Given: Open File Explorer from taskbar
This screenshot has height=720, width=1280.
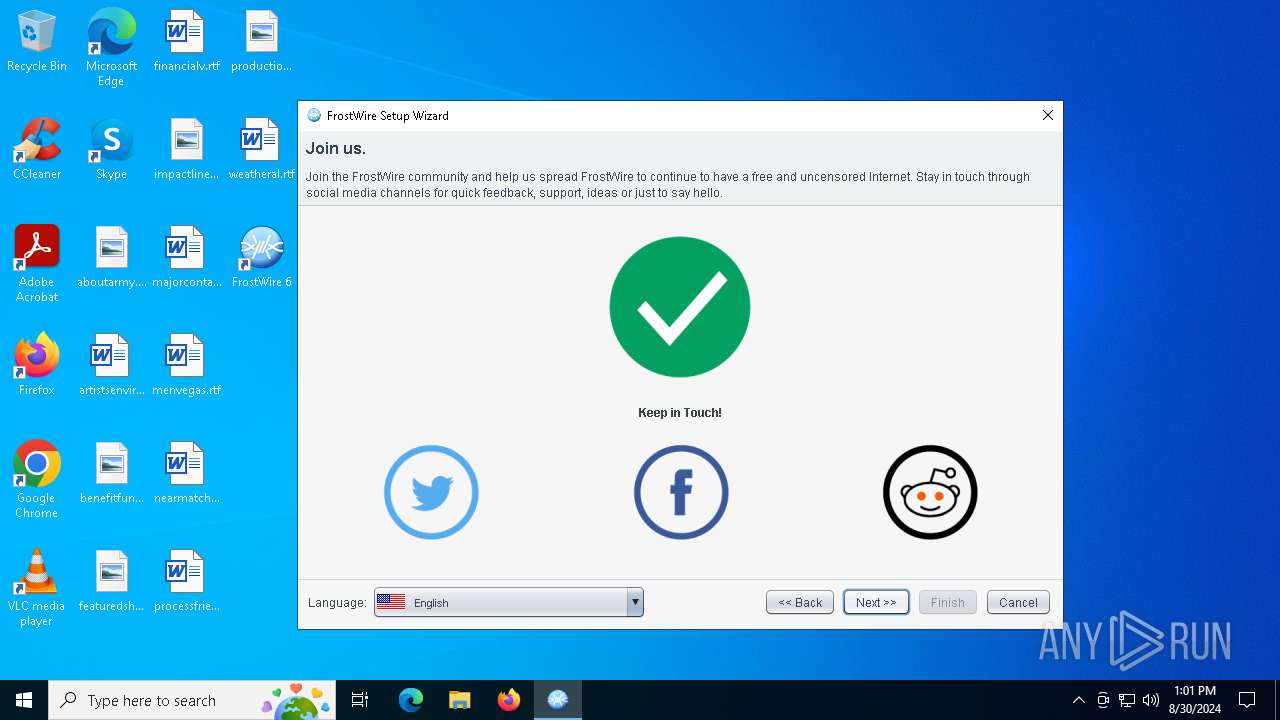Looking at the screenshot, I should [460, 700].
